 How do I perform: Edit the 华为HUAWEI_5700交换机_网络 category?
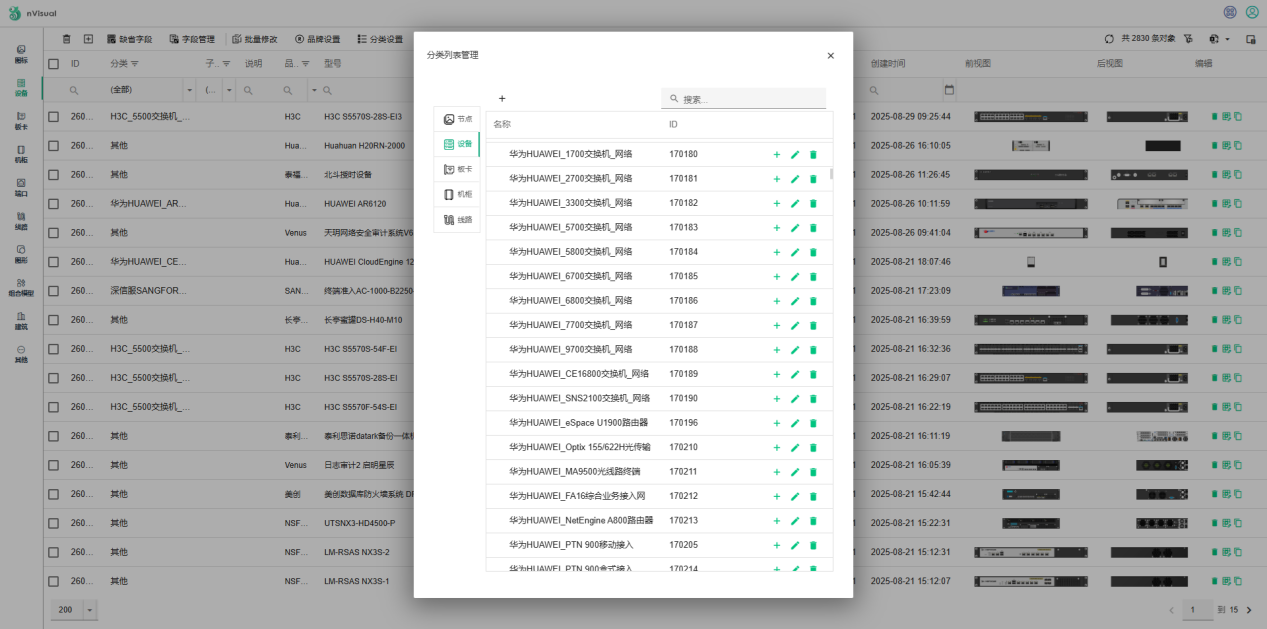coord(795,228)
